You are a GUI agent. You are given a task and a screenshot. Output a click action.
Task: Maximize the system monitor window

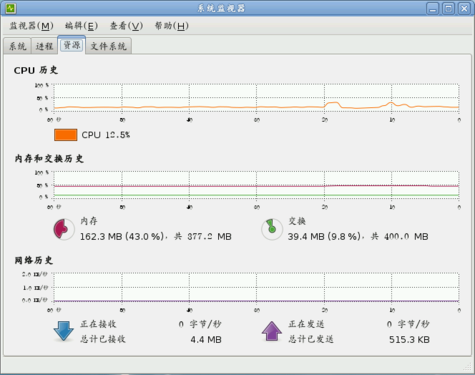point(448,8)
